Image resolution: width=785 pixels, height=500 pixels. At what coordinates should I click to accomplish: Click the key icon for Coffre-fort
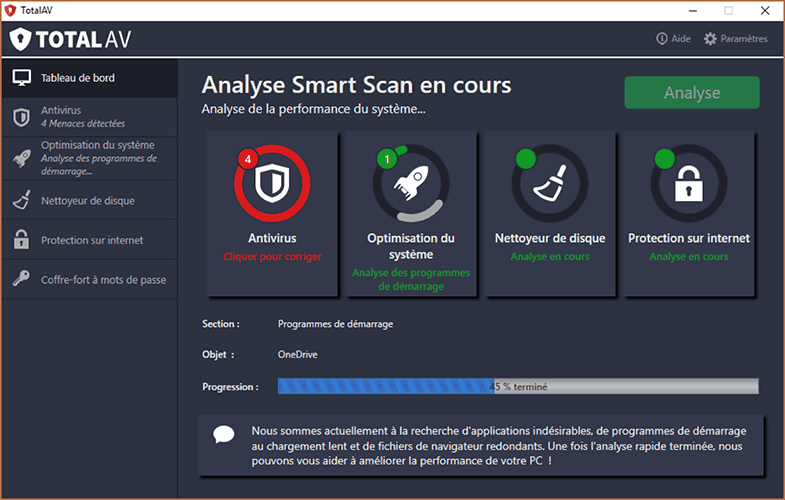pos(21,279)
